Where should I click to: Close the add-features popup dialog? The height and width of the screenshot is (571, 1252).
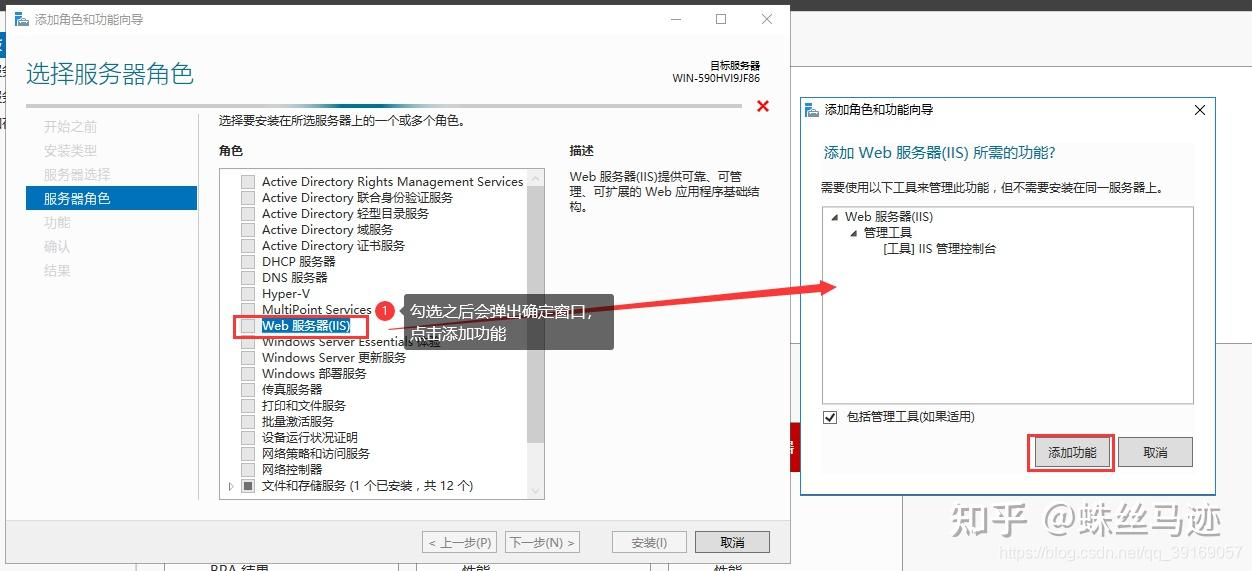coord(1200,110)
